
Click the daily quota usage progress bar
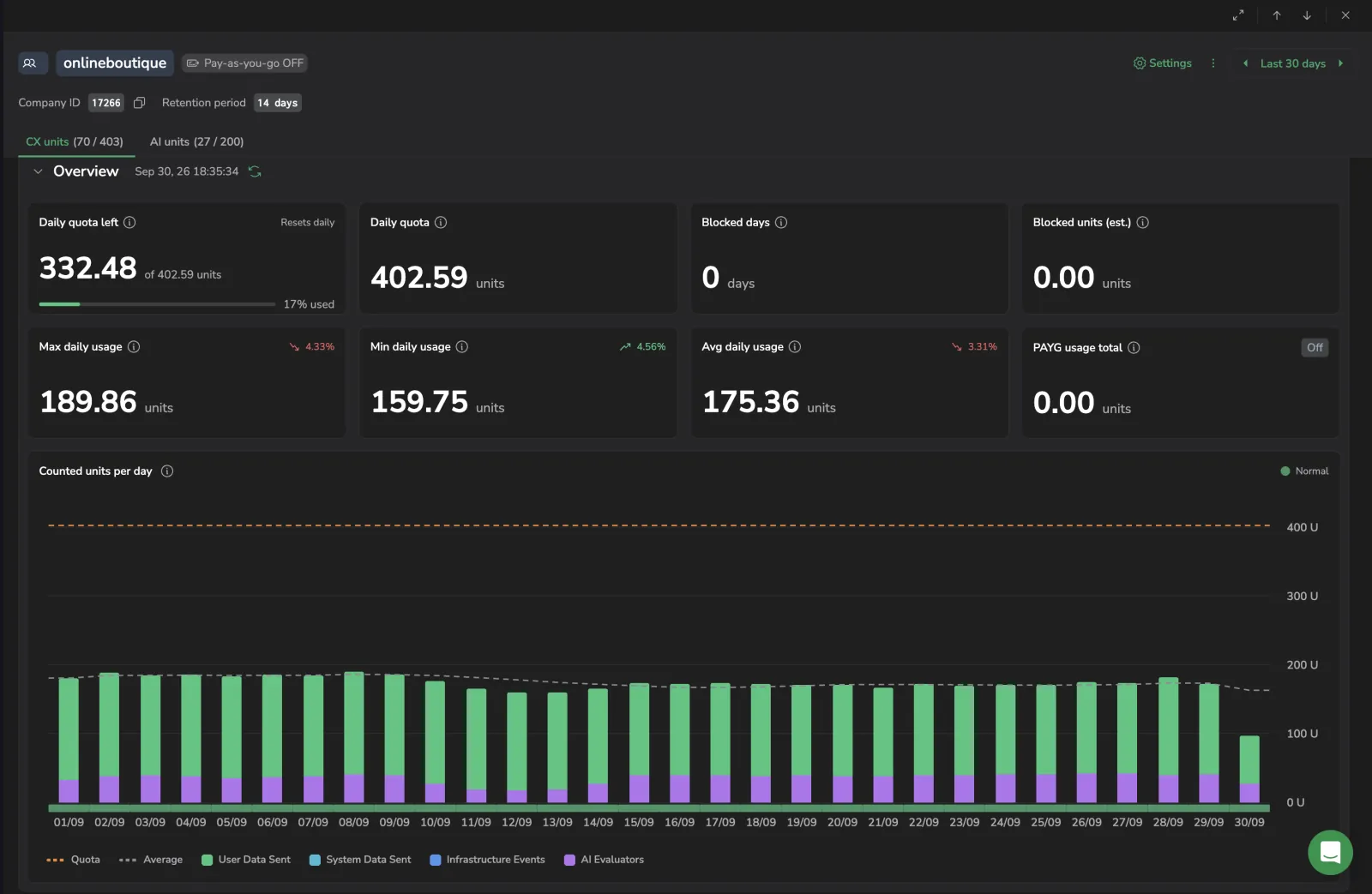[157, 304]
